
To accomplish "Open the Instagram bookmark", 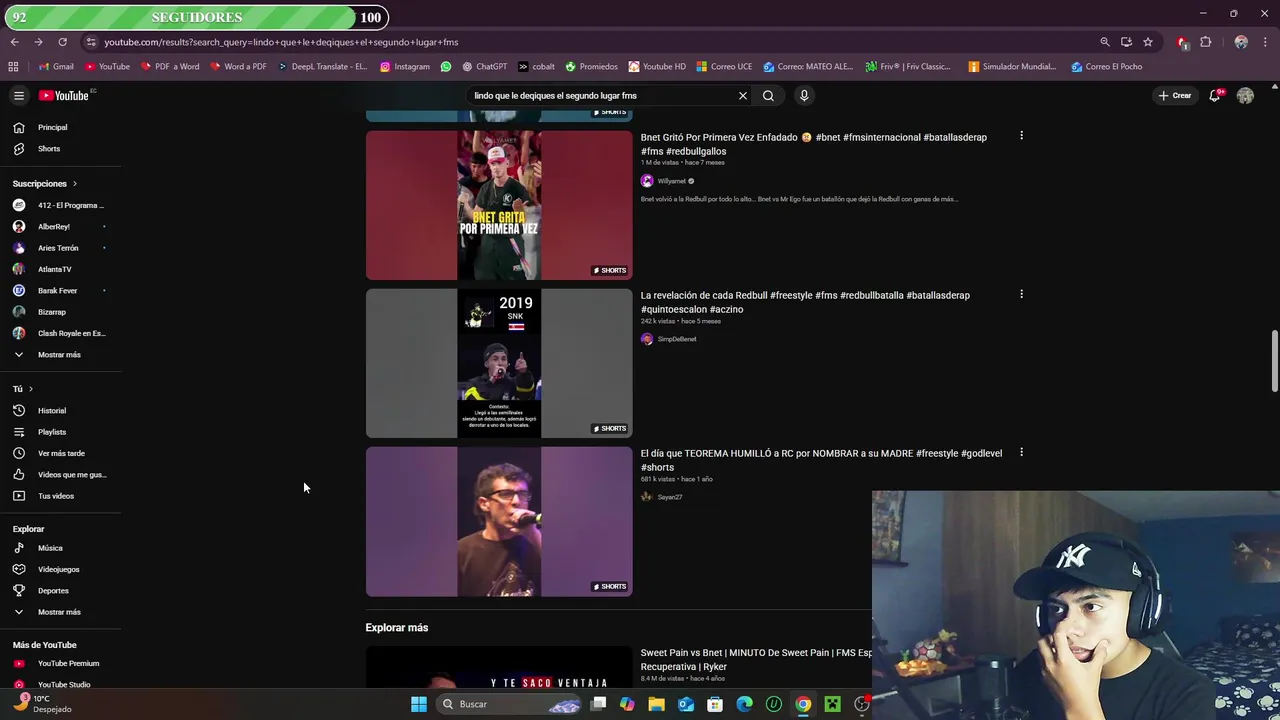I will (x=404, y=67).
